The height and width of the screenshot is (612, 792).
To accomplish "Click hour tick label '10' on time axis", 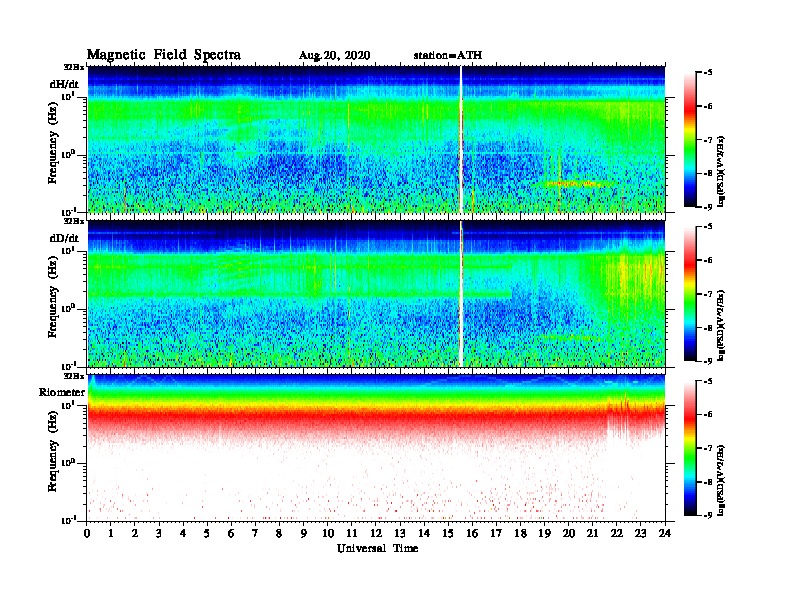I will click(327, 533).
